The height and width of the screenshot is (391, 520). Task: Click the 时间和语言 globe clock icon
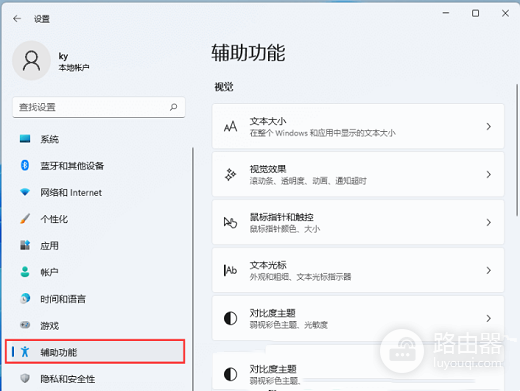click(x=25, y=299)
